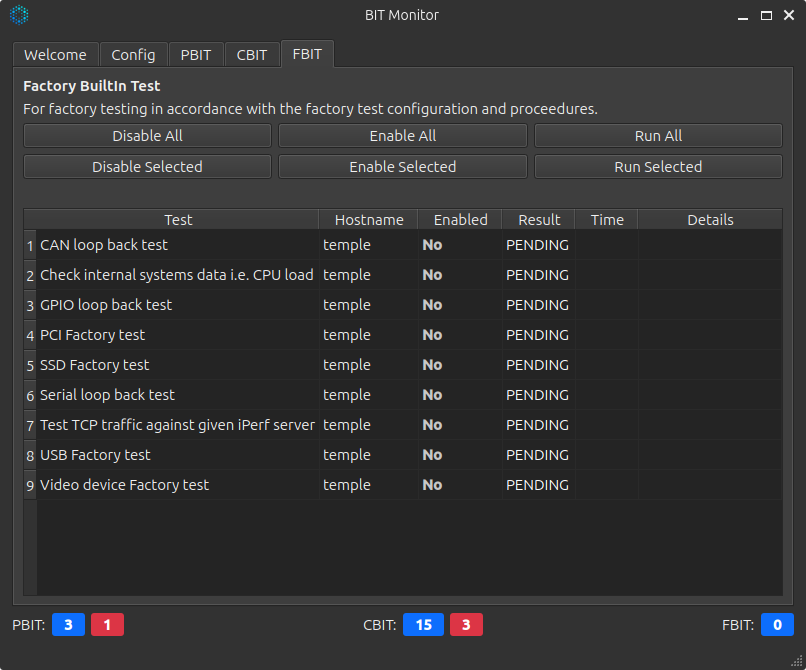The image size is (806, 670).
Task: Maximize the BIT Monitor window
Action: pos(766,15)
